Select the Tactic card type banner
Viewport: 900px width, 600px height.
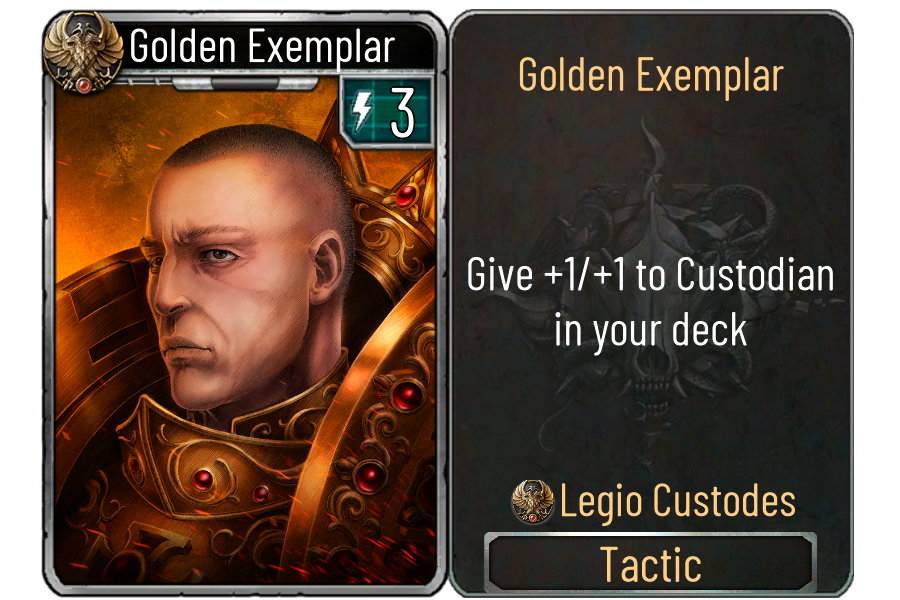pos(650,564)
